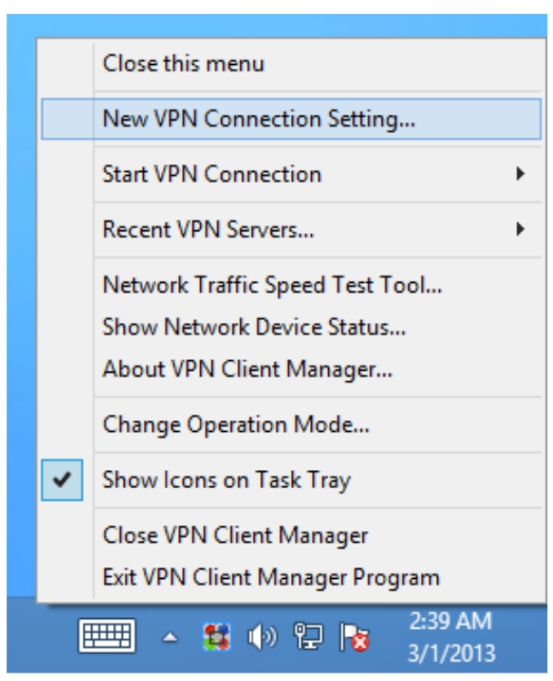Click the VPN Client Manager tray icon
The width and height of the screenshot is (553, 681).
click(x=216, y=637)
